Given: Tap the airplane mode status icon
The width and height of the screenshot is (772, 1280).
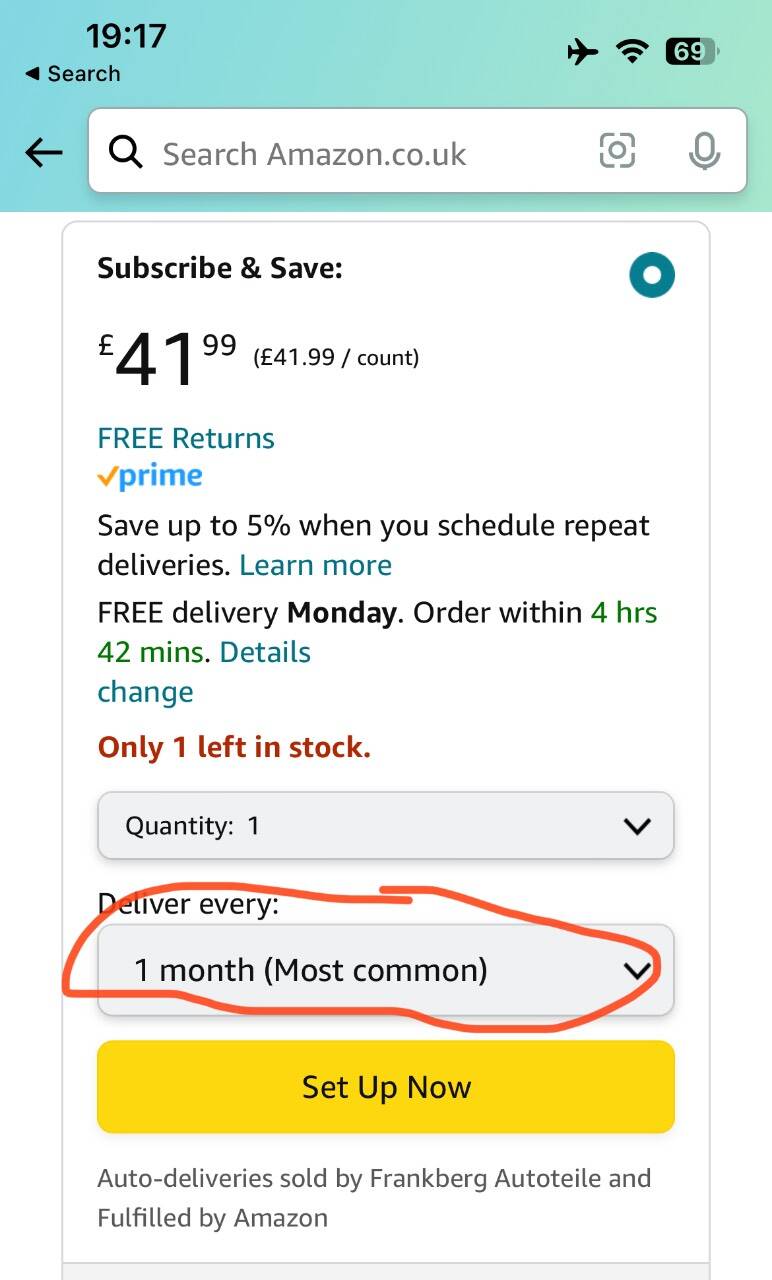Looking at the screenshot, I should [x=582, y=51].
